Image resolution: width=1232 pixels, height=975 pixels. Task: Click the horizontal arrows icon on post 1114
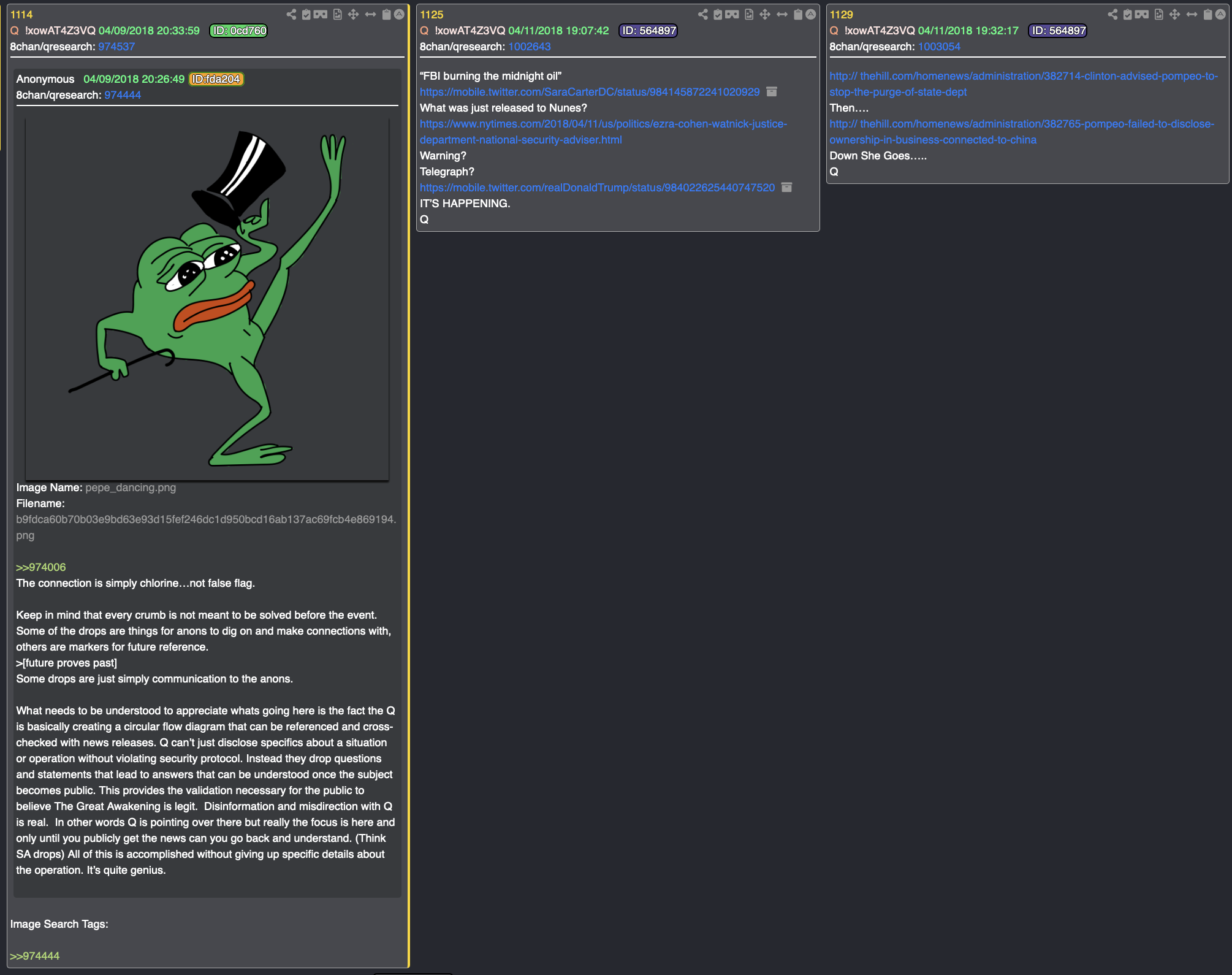(370, 14)
